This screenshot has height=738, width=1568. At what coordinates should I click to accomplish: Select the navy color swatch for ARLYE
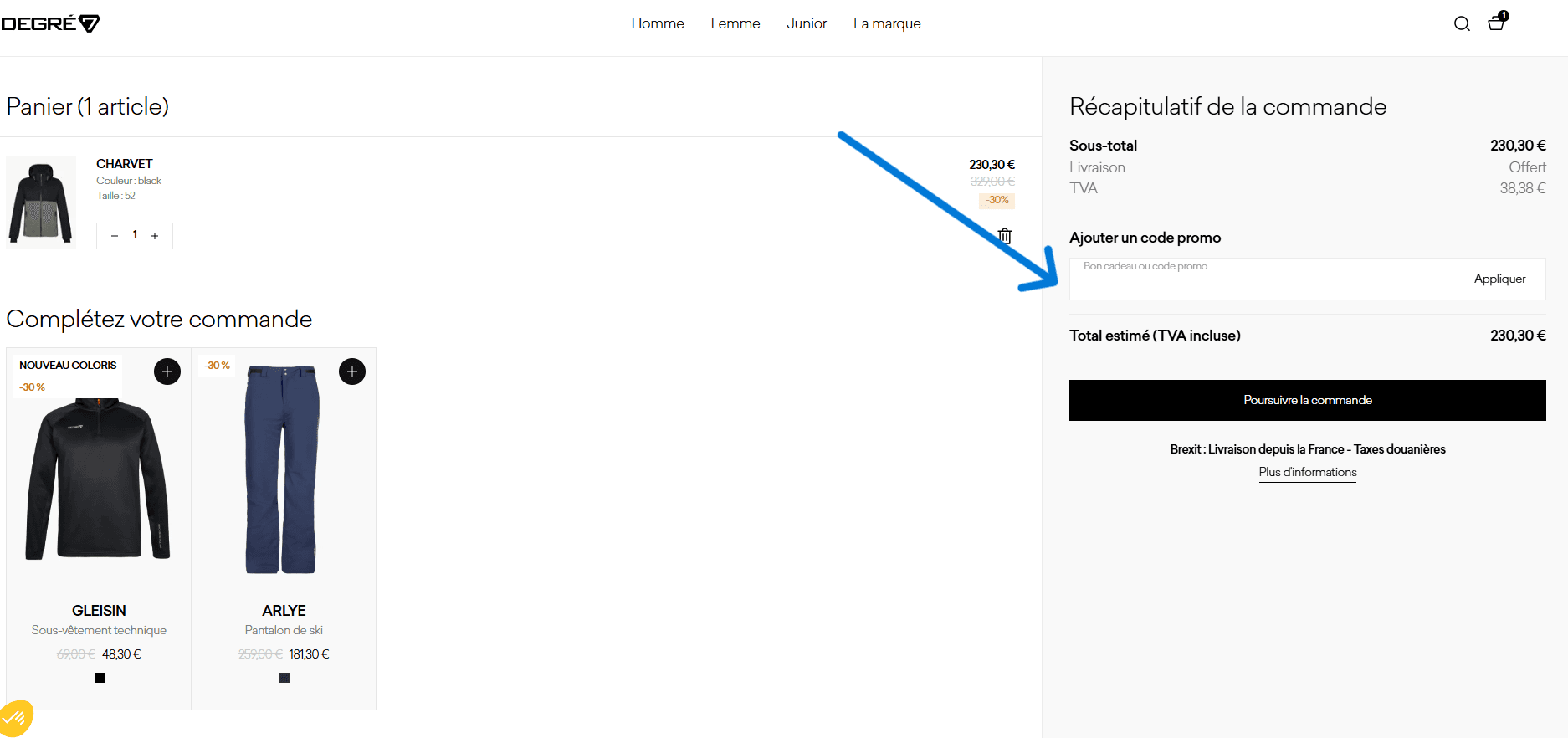(x=284, y=678)
